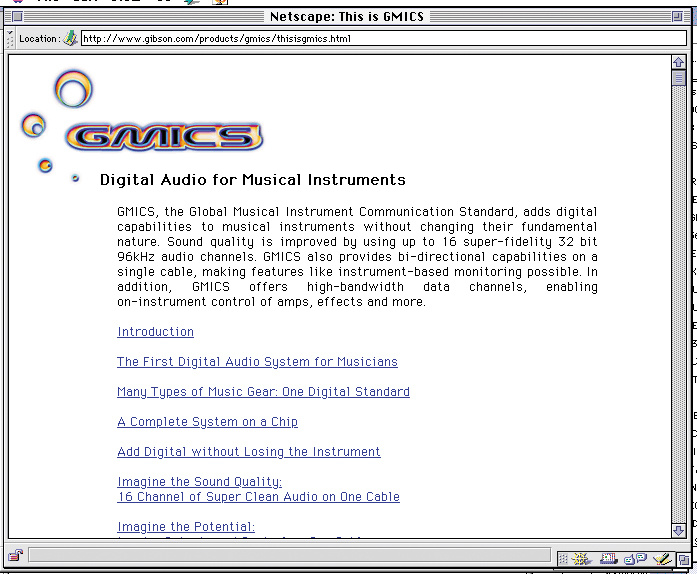Open the Introduction link
697x574 pixels.
pos(155,332)
